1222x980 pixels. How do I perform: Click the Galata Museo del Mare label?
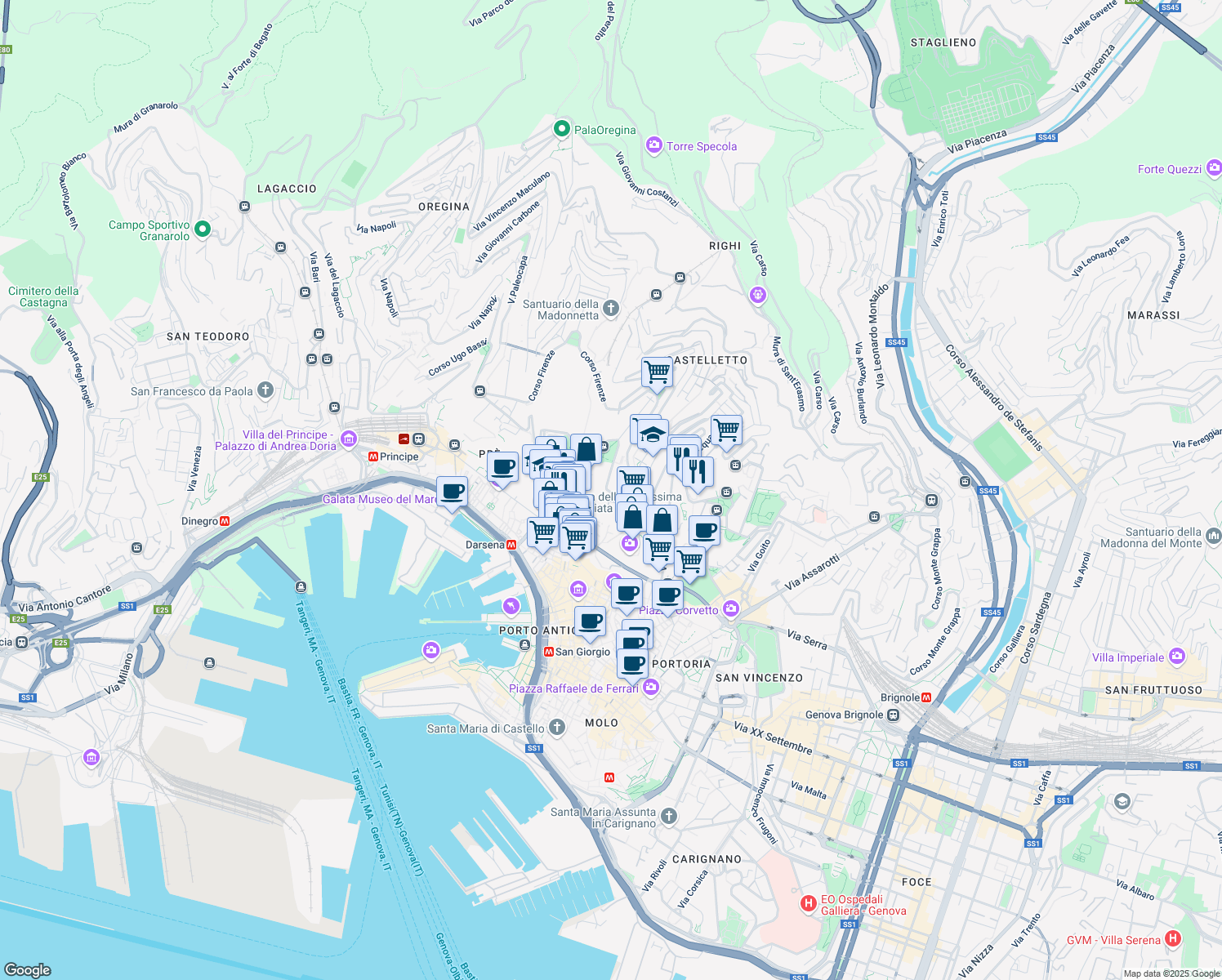(x=381, y=499)
